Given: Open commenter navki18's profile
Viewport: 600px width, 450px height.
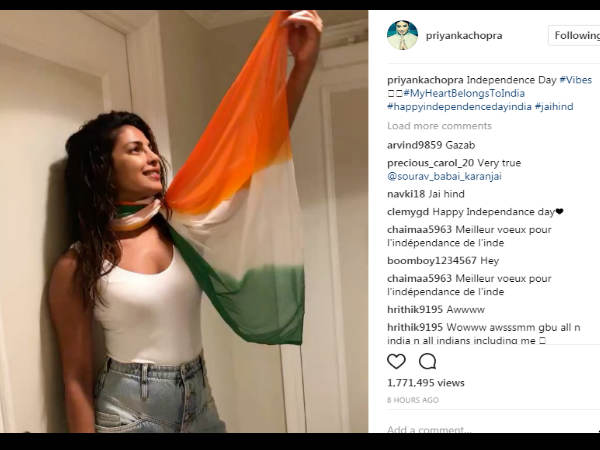Looking at the screenshot, I should click(x=406, y=194).
